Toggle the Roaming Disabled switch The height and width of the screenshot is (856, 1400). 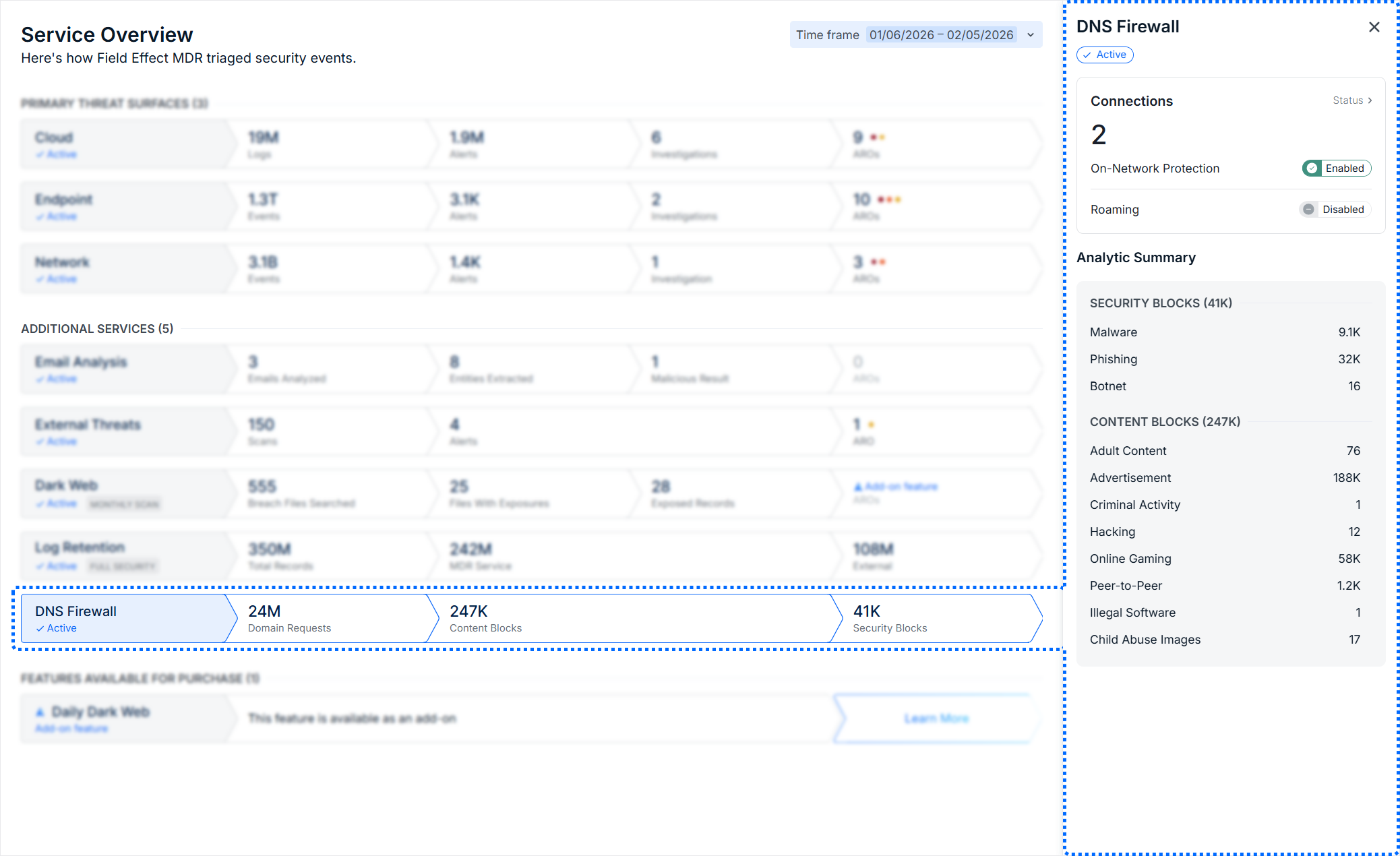tap(1335, 210)
